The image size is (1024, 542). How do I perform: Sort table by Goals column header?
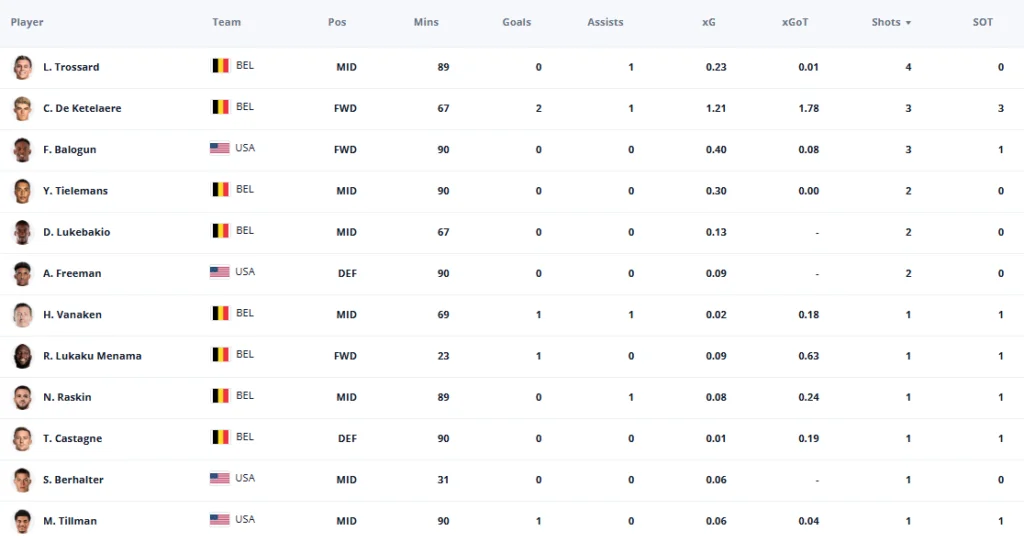pyautogui.click(x=517, y=22)
